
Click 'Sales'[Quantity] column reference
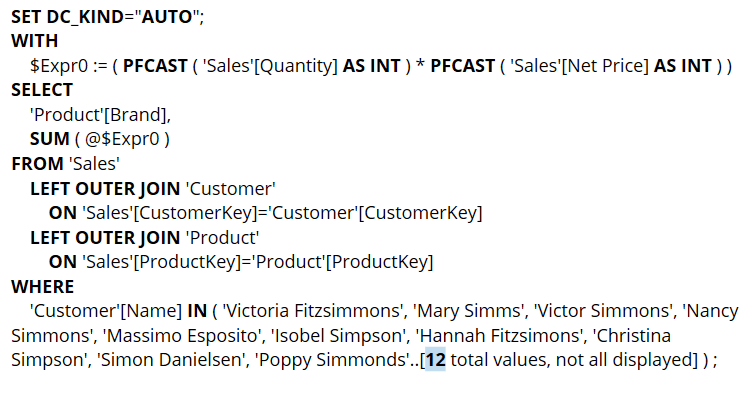tap(270, 66)
